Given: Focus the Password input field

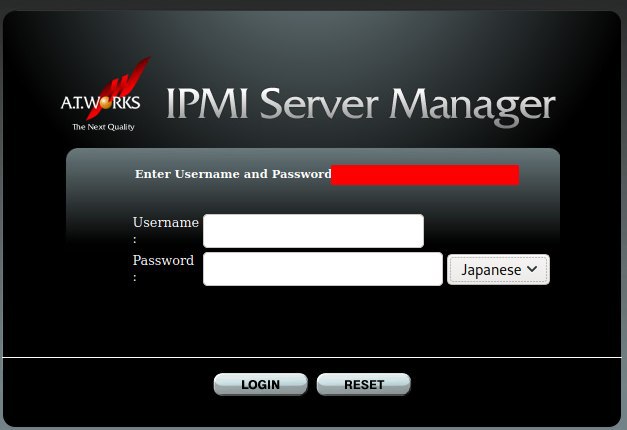Looking at the screenshot, I should 323,269.
